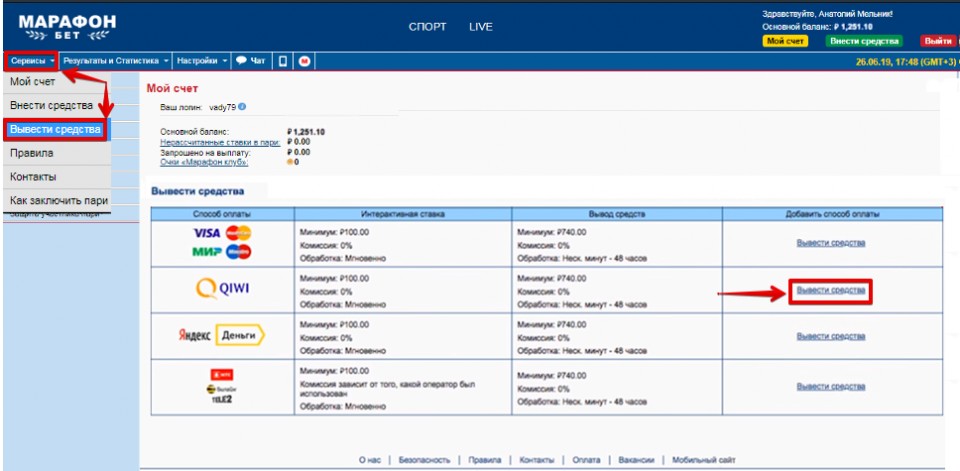This screenshot has height=471, width=960.
Task: Click the red M round icon
Action: (304, 61)
